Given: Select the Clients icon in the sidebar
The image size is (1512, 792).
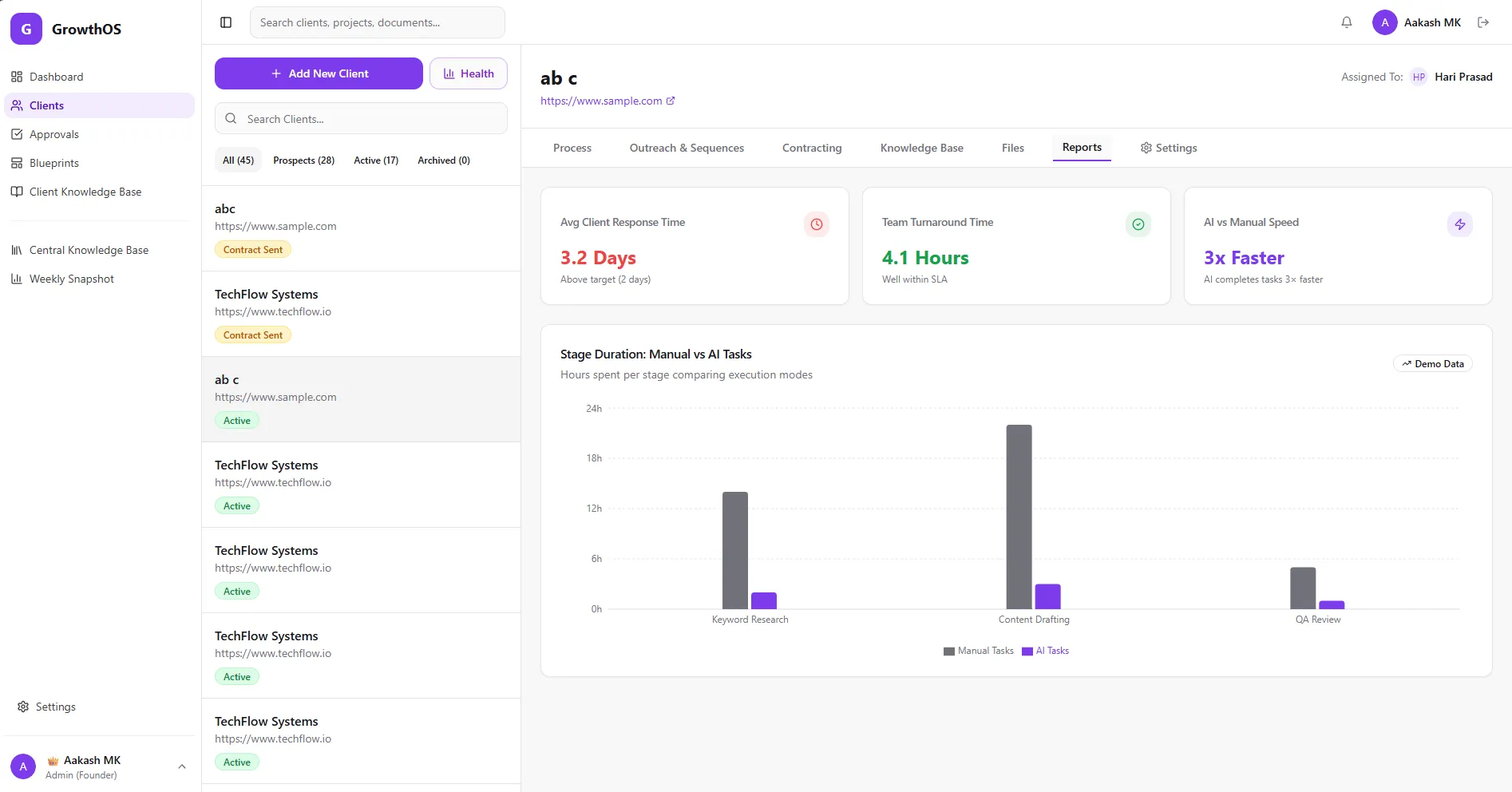Looking at the screenshot, I should (x=17, y=105).
